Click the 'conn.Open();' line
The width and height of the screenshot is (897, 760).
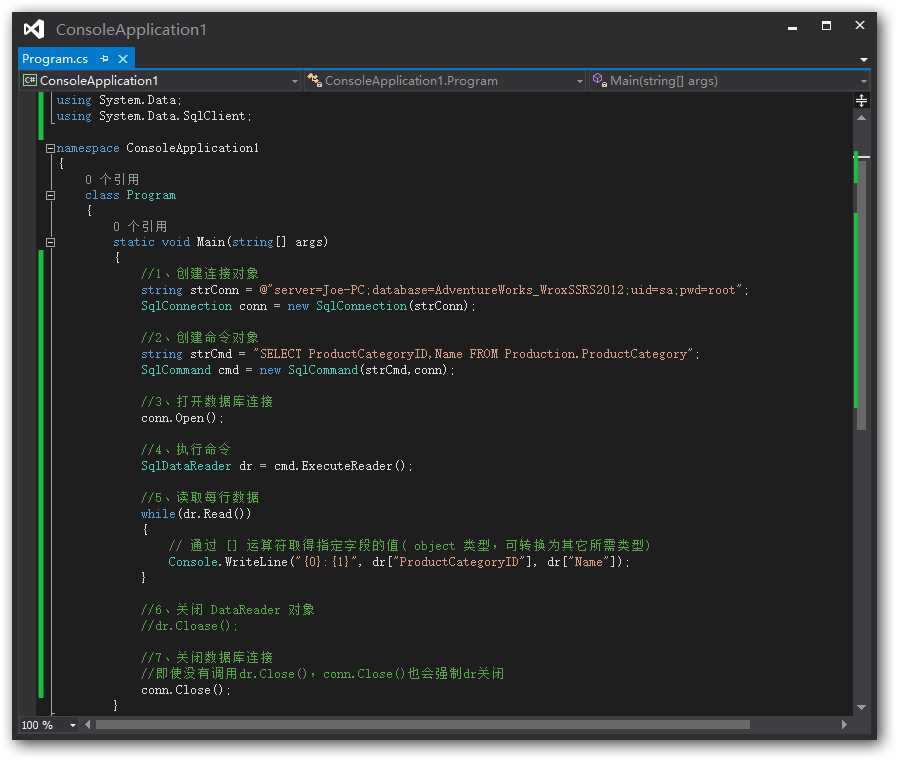[182, 418]
